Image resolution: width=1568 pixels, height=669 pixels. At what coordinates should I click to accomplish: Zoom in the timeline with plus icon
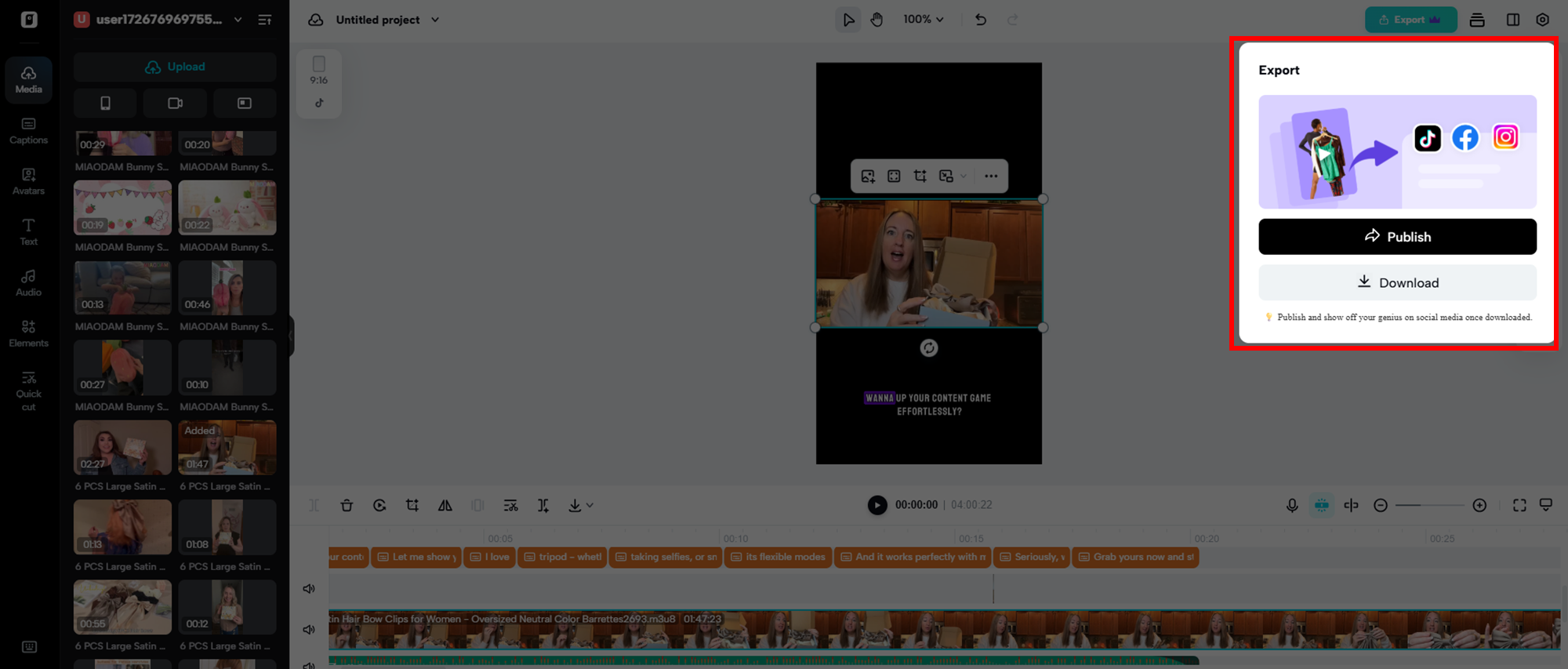coord(1479,506)
